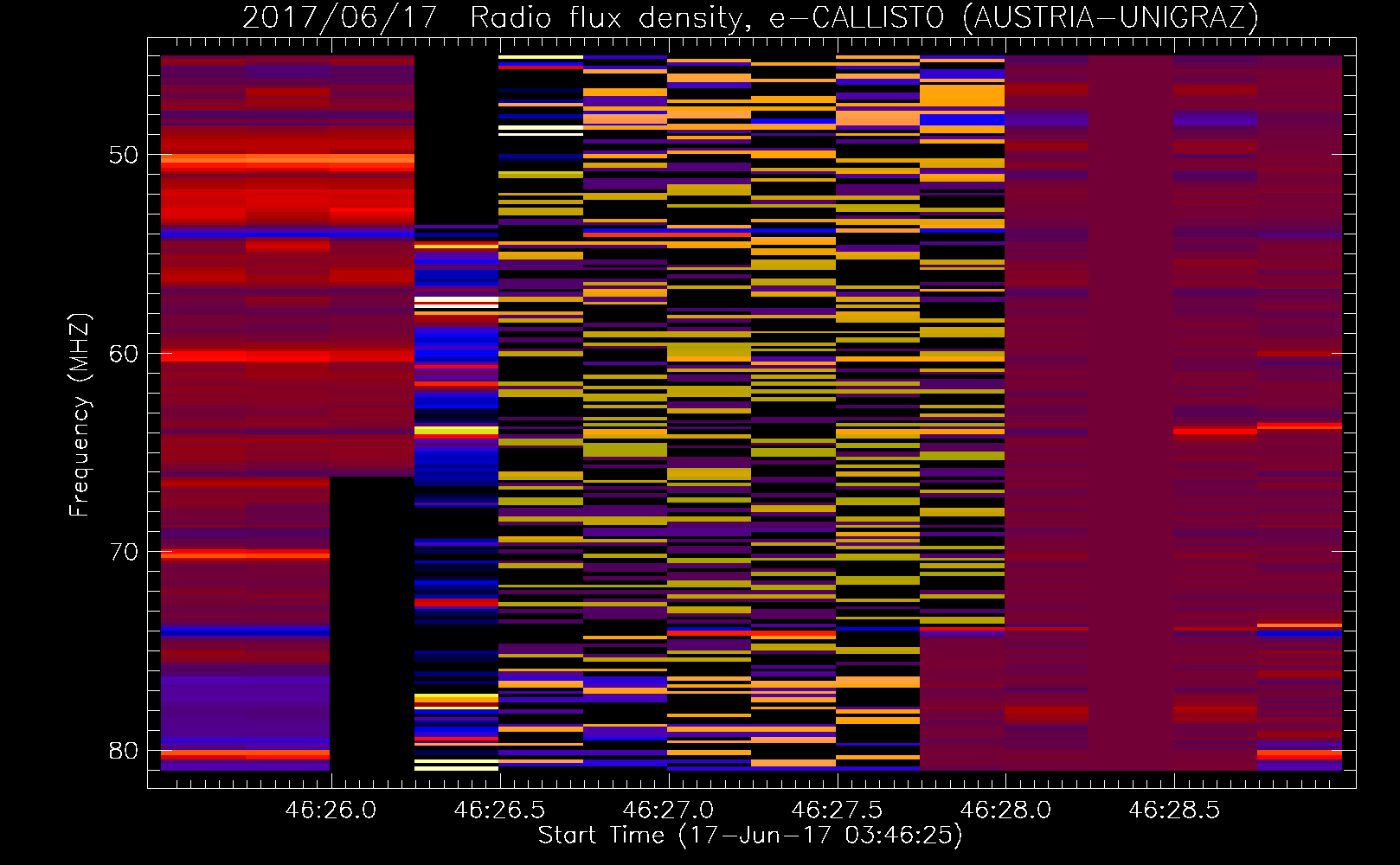Click the 46:26.5 time tick label

[x=500, y=811]
